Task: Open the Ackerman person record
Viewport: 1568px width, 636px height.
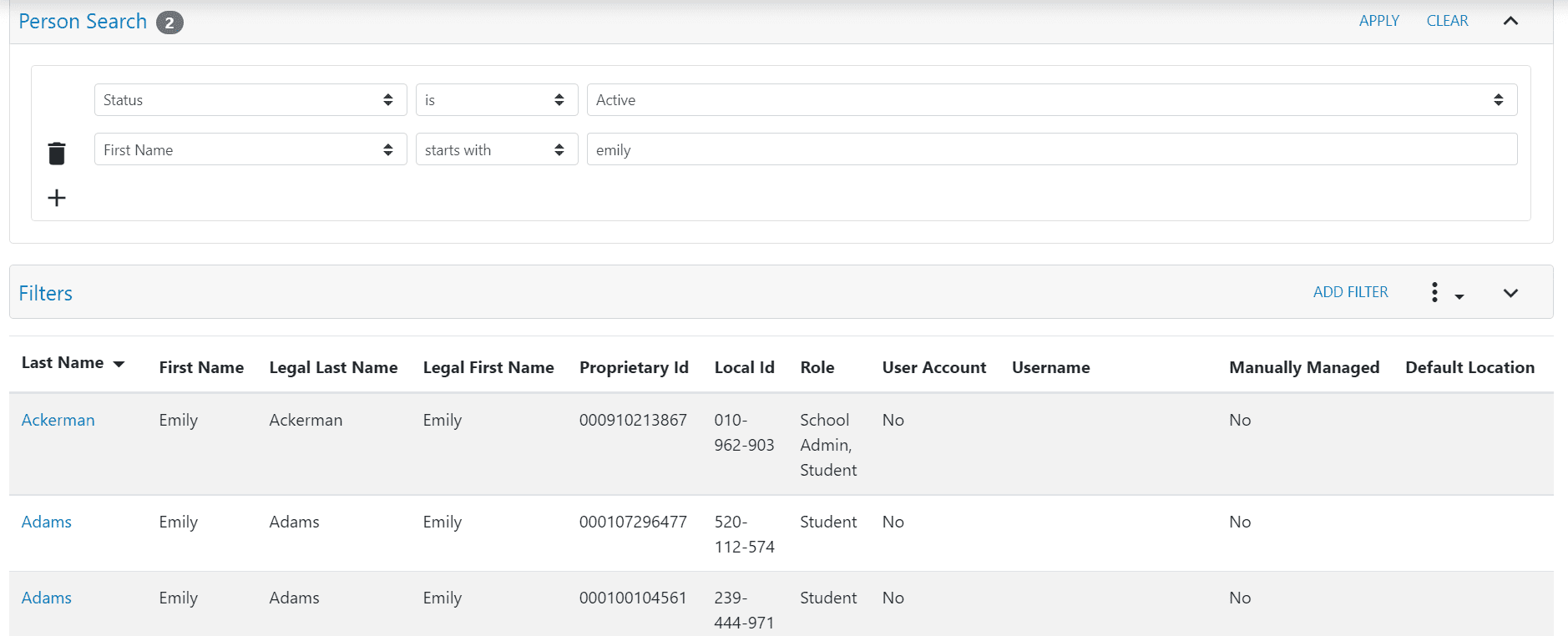Action: [58, 420]
